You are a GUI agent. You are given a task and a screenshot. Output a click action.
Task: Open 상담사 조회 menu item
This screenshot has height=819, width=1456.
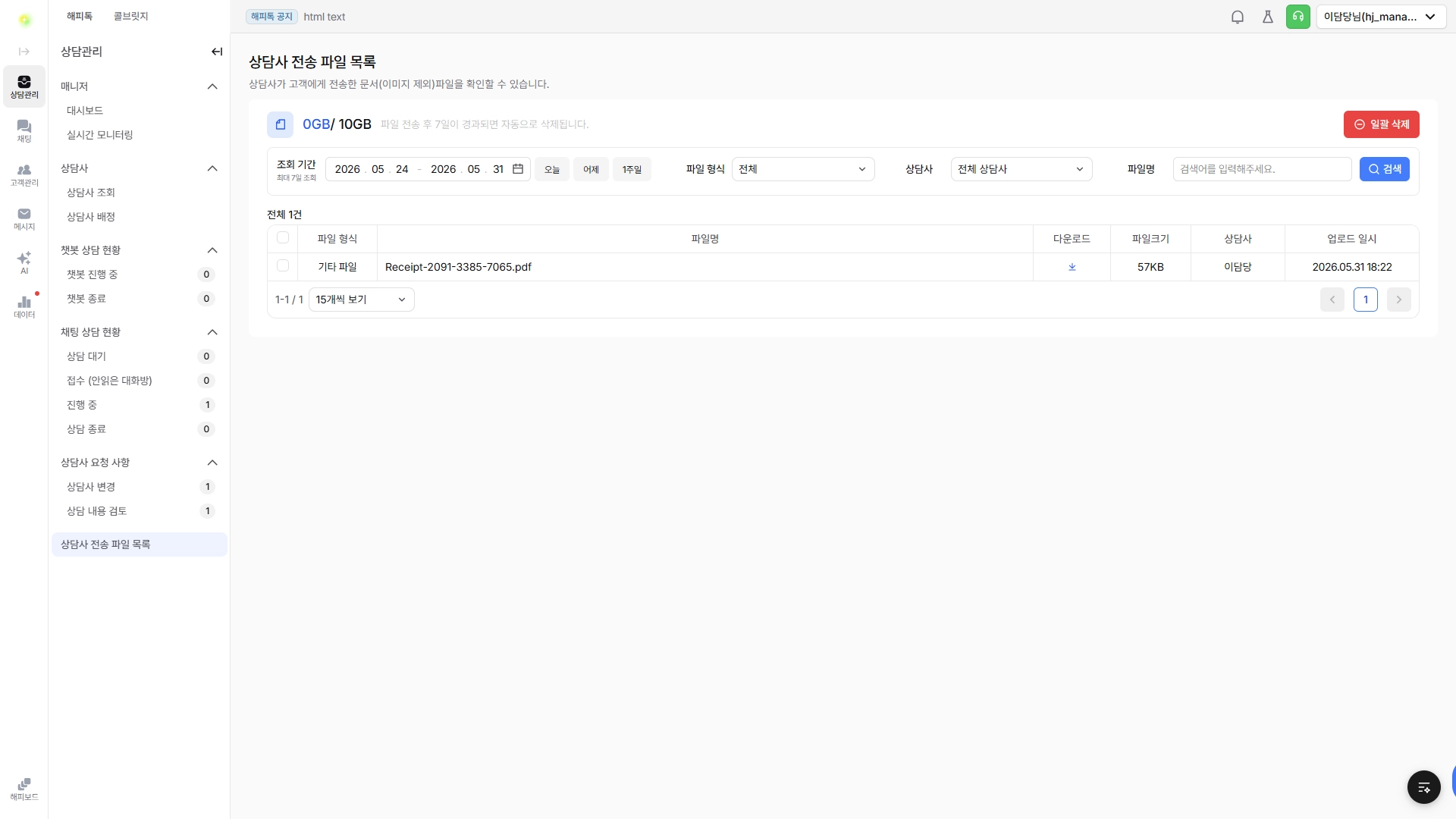(x=140, y=193)
